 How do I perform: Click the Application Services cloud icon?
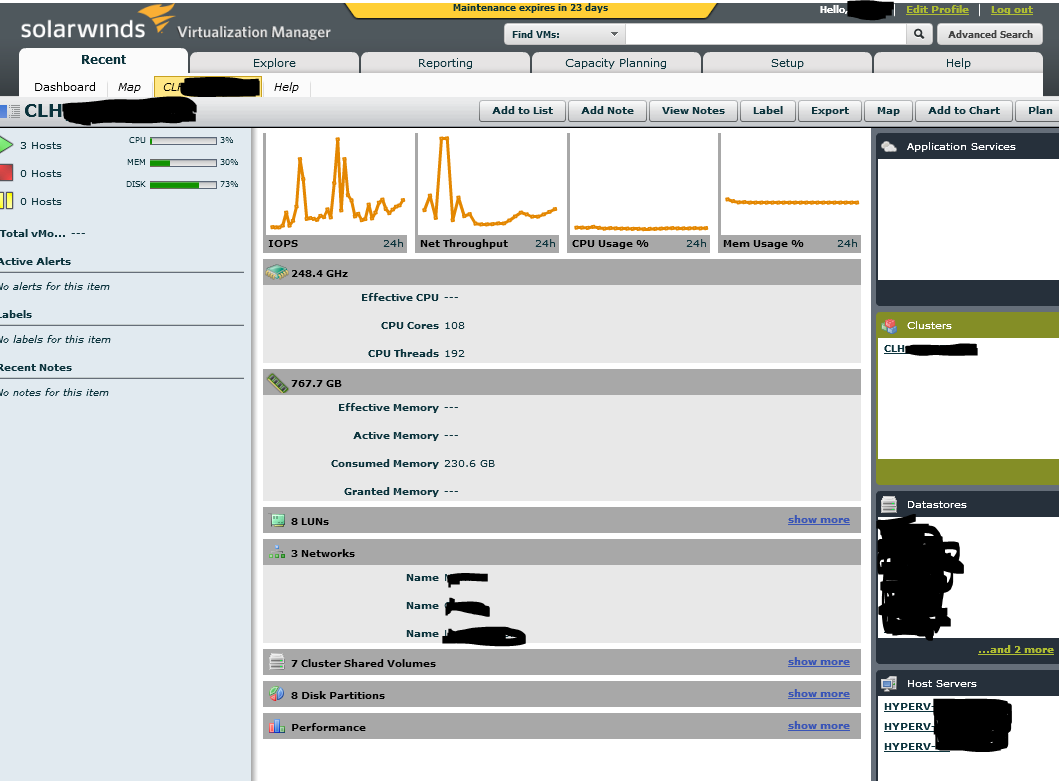[x=889, y=146]
